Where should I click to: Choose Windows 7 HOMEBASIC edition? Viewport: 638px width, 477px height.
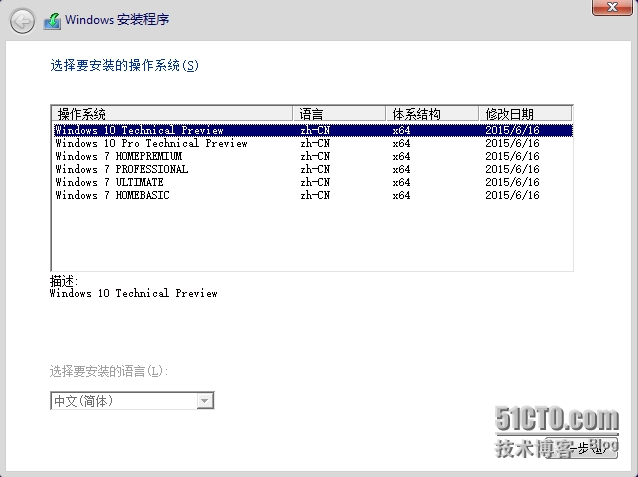pyautogui.click(x=112, y=195)
